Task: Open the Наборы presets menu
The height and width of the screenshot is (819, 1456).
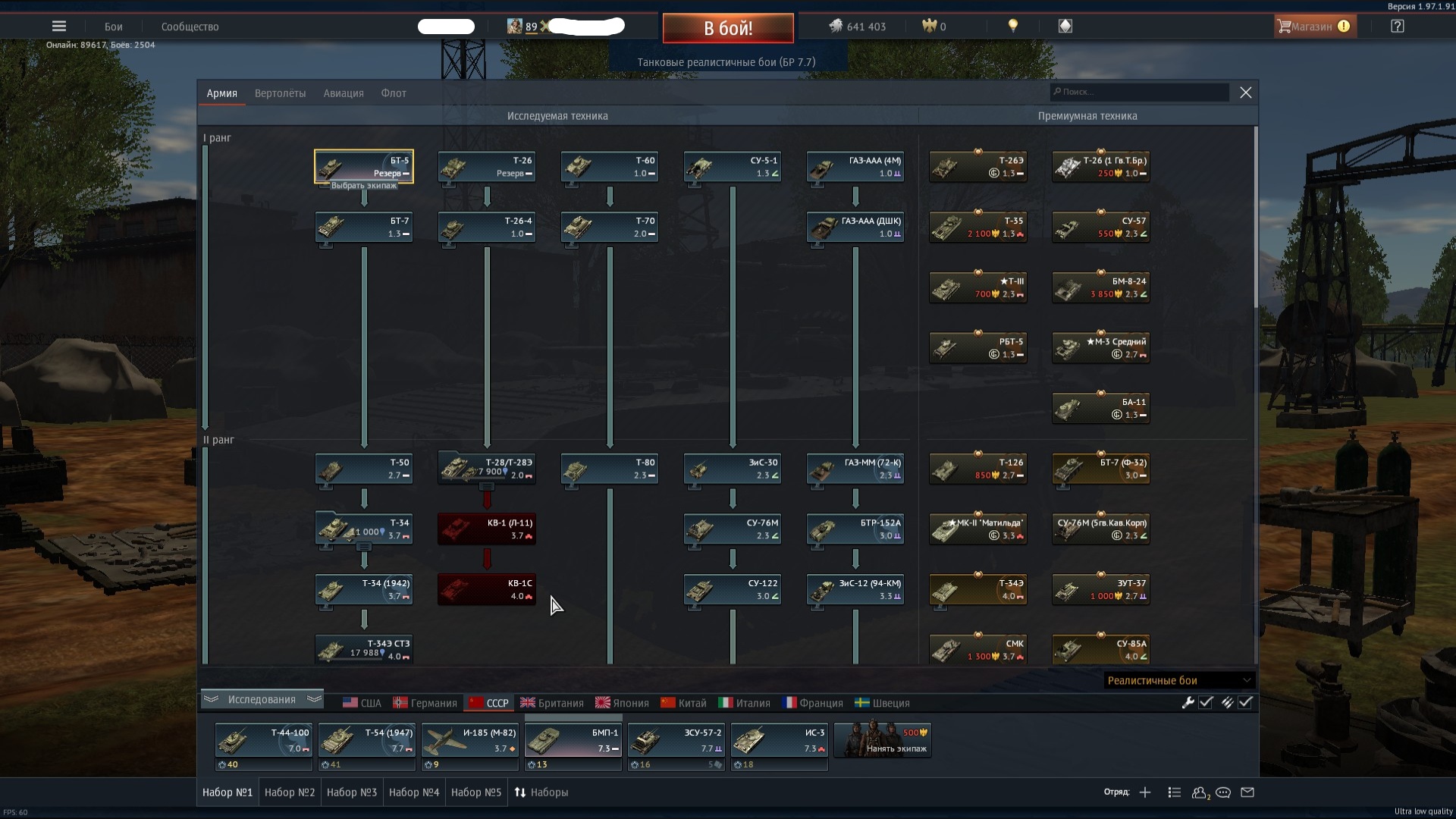Action: click(x=541, y=792)
